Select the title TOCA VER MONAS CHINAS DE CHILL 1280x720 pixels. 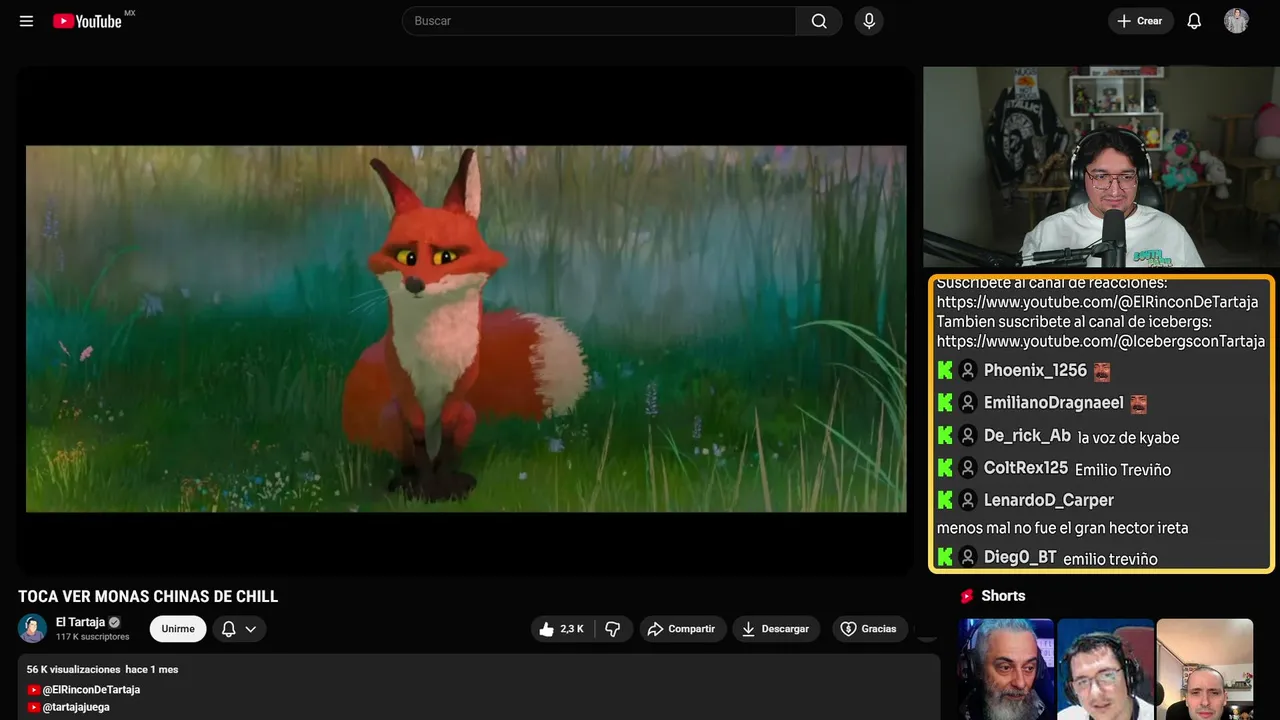[148, 597]
